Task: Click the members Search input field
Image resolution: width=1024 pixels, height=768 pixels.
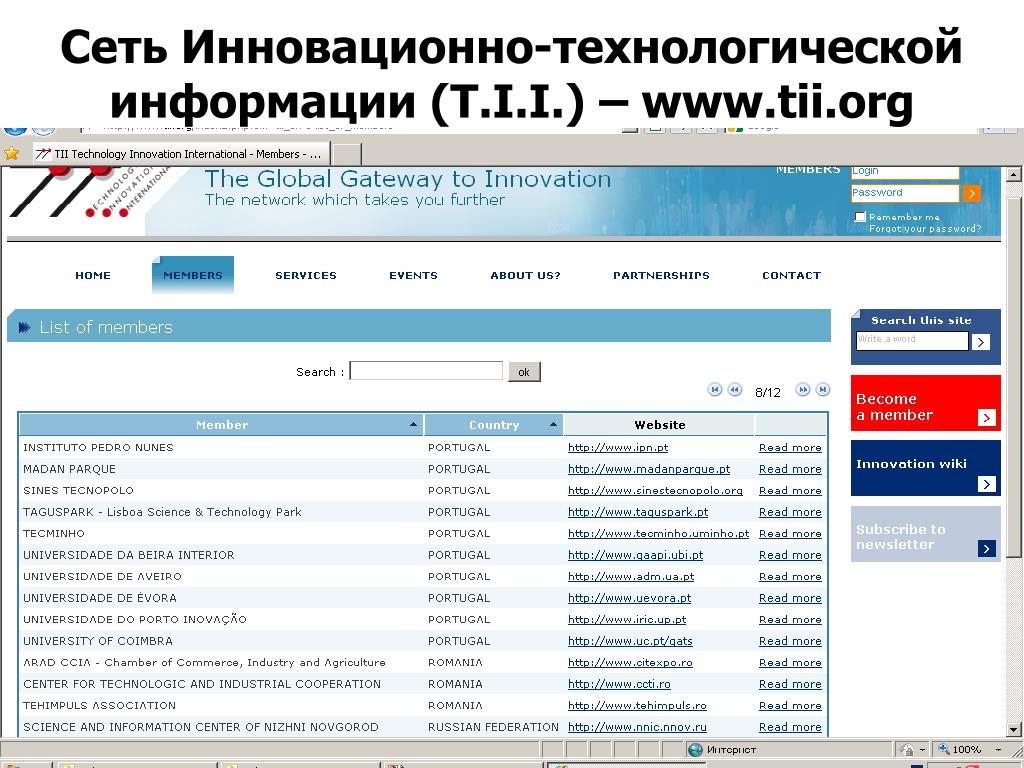Action: click(426, 371)
